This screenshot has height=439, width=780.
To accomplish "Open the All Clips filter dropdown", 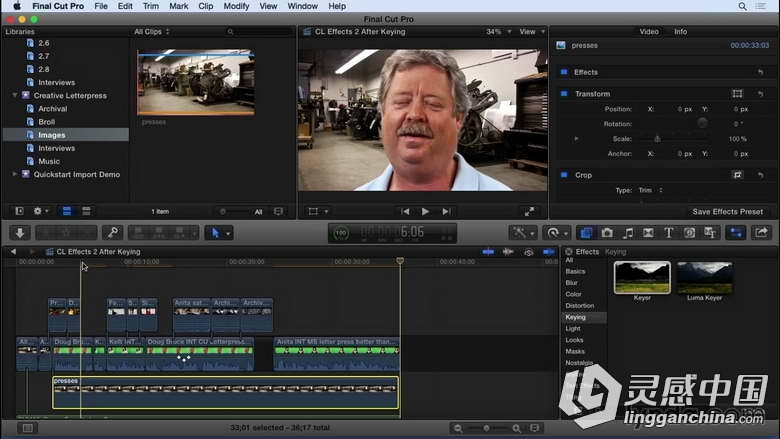I will pos(152,31).
